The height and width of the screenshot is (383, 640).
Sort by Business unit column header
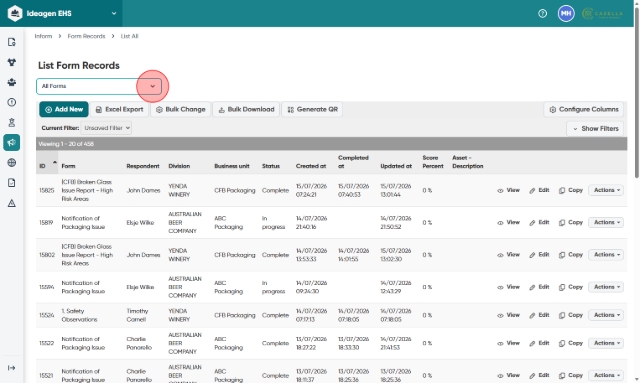[232, 166]
